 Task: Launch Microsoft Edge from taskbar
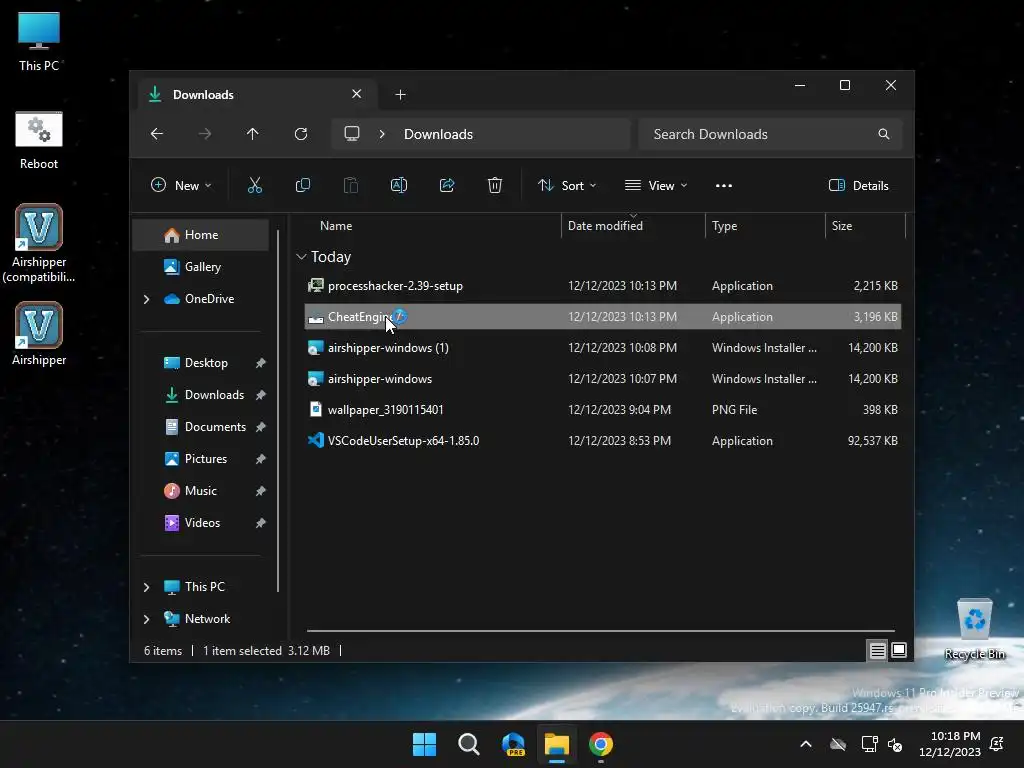pyautogui.click(x=513, y=744)
